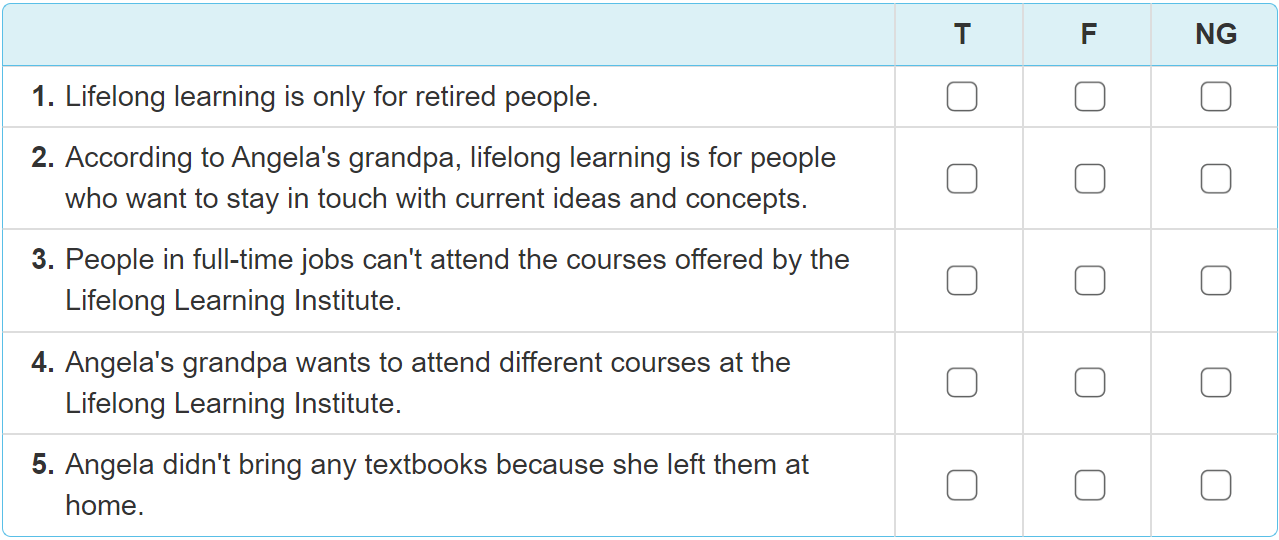Tick Not Given for statement 4
The width and height of the screenshot is (1279, 540).
[1216, 383]
